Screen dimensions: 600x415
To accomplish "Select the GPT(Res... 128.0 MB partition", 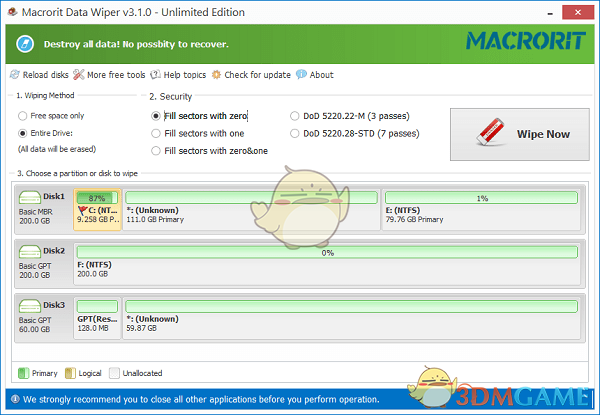I will (98, 318).
